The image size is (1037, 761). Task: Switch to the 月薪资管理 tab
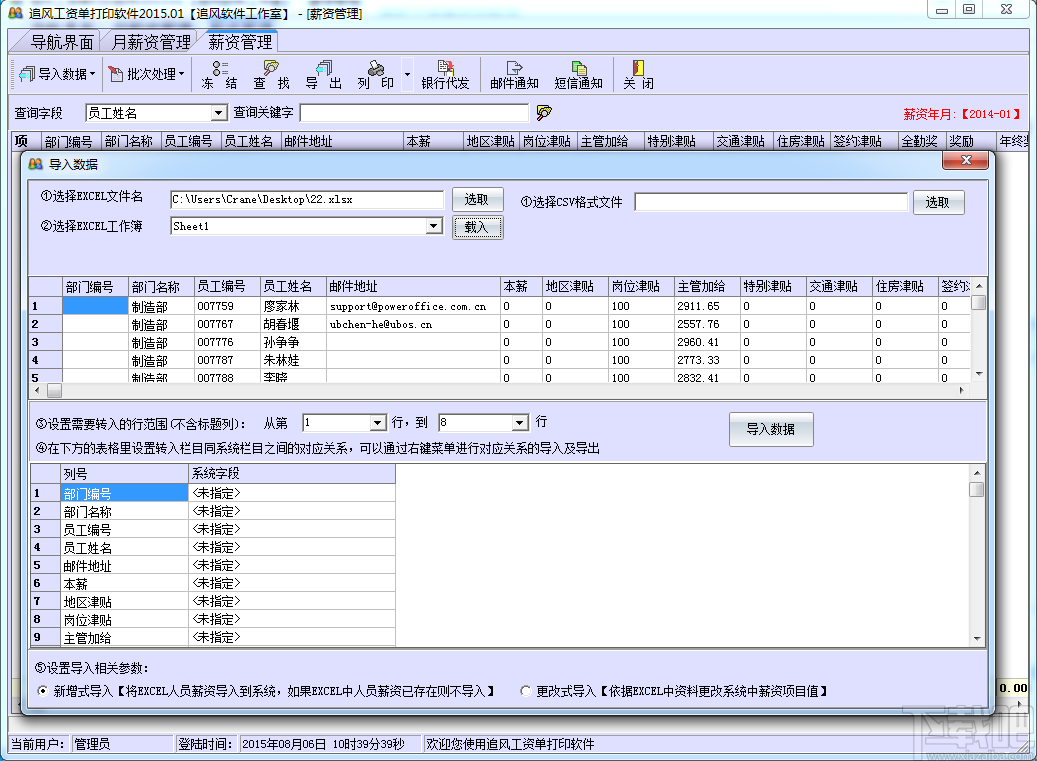coord(151,42)
